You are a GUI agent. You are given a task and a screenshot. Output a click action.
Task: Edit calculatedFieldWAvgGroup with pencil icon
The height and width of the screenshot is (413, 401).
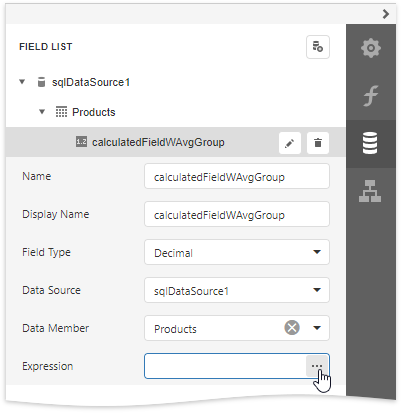point(290,143)
